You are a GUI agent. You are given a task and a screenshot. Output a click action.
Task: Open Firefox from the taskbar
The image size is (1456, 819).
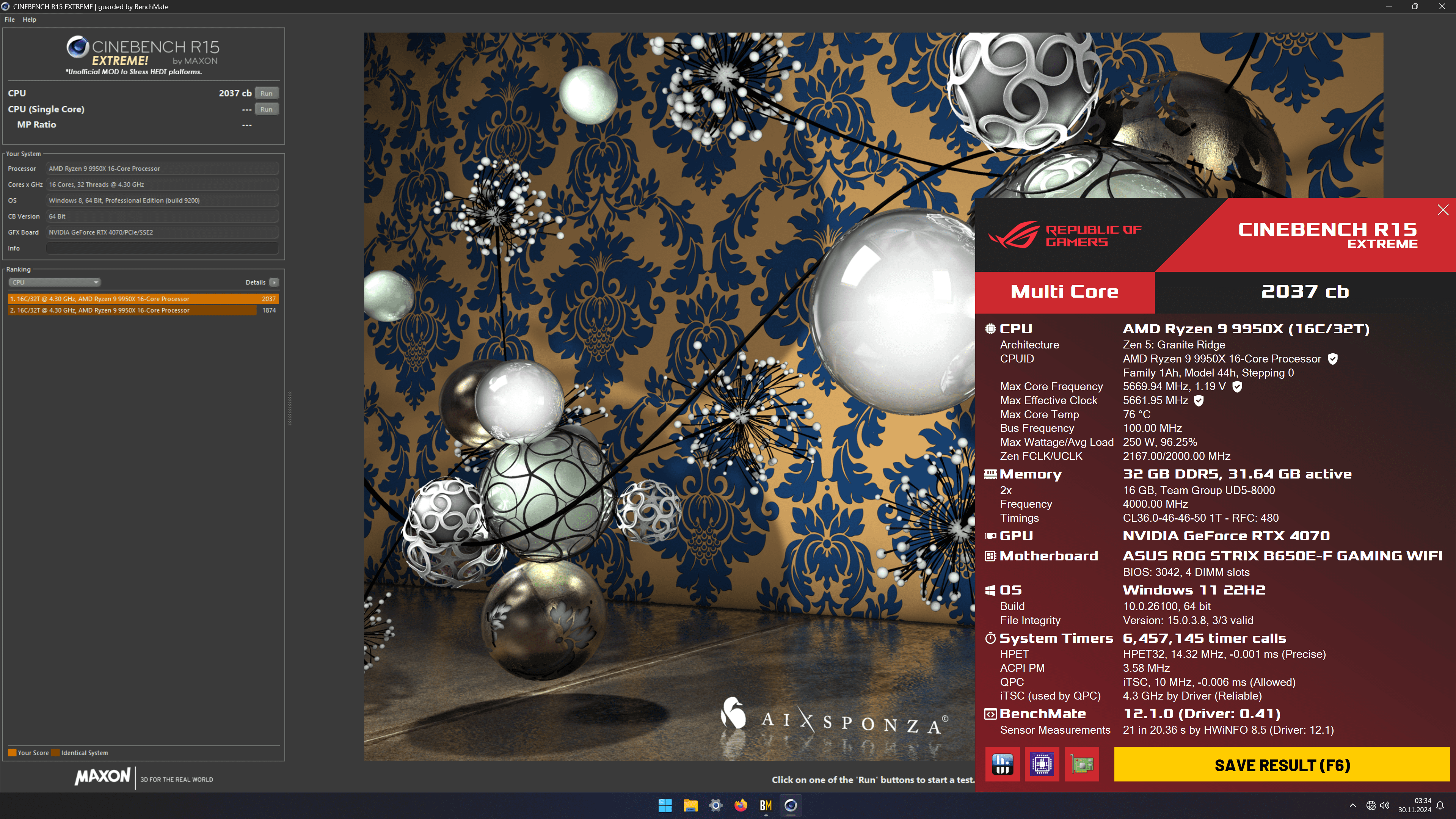(x=741, y=805)
